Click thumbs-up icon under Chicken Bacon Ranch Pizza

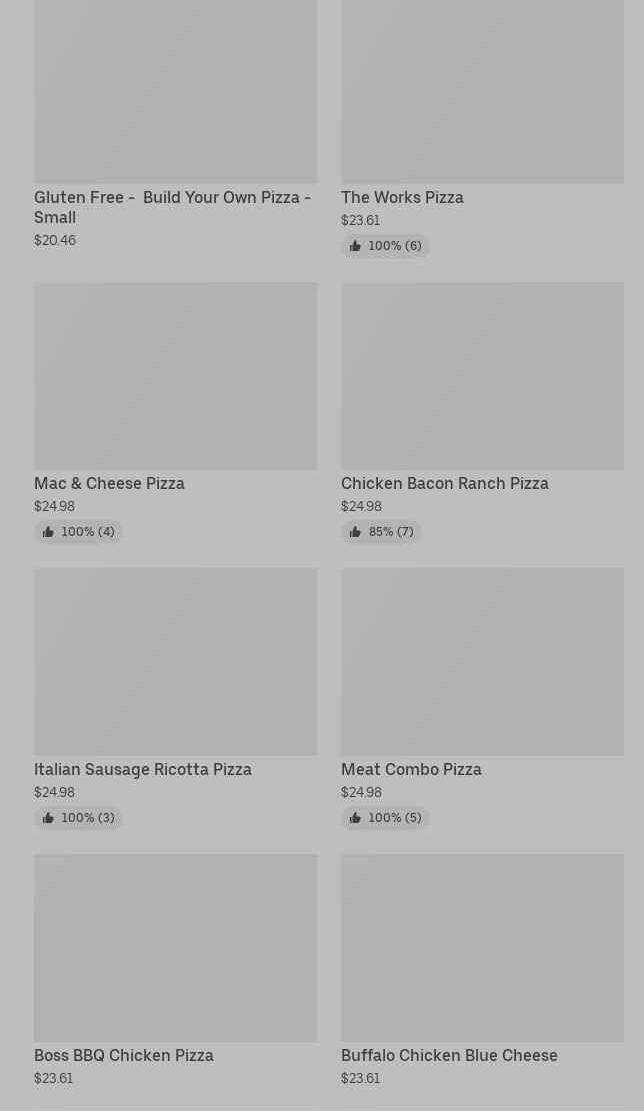tap(355, 531)
